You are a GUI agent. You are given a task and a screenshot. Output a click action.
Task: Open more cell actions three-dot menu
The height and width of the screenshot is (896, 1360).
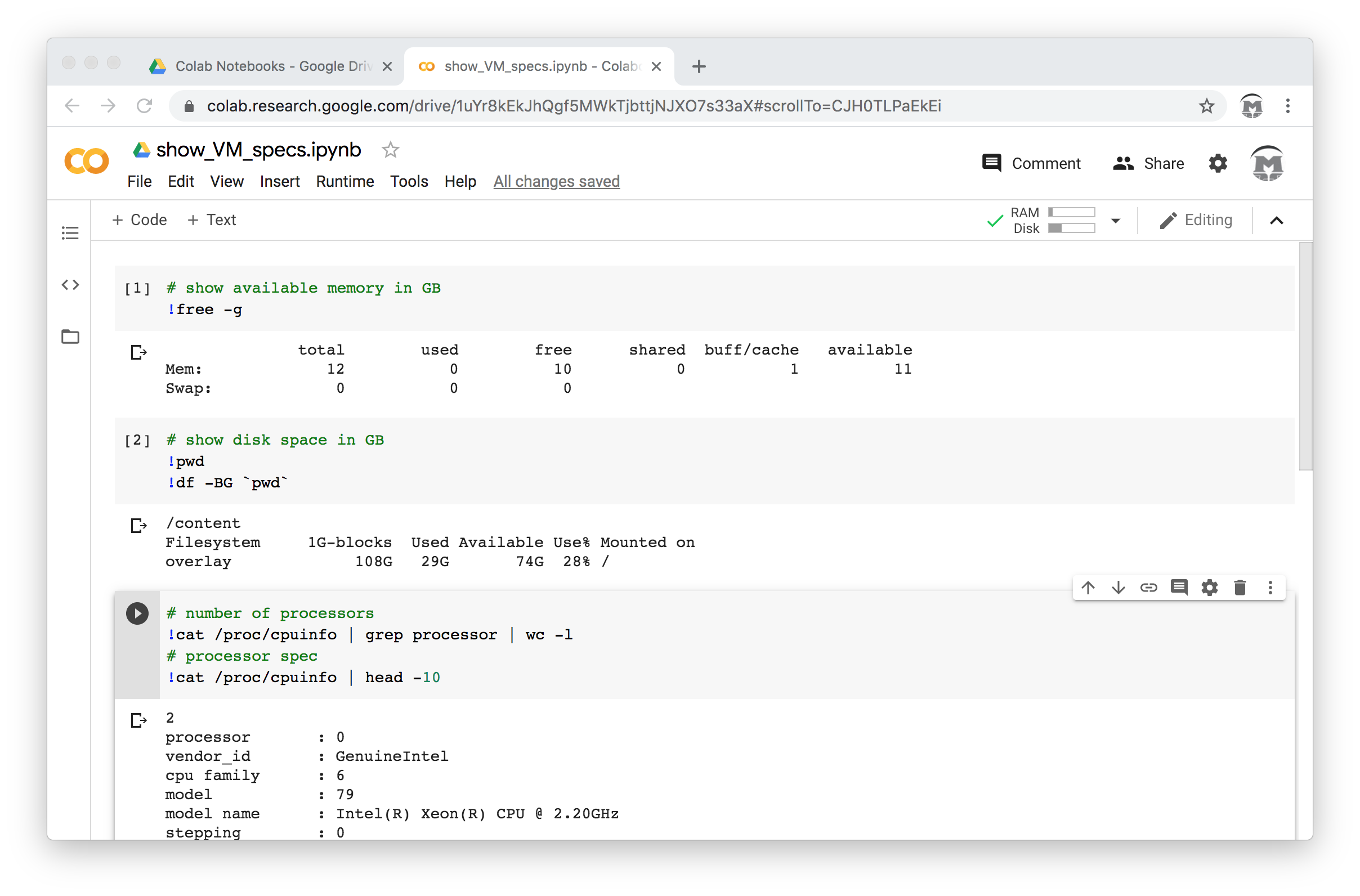pyautogui.click(x=1270, y=588)
